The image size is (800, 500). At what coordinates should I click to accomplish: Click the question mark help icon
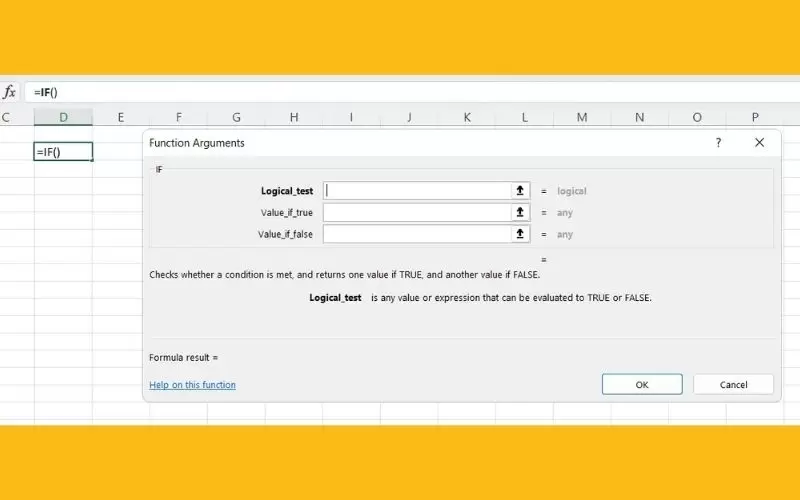click(x=718, y=143)
